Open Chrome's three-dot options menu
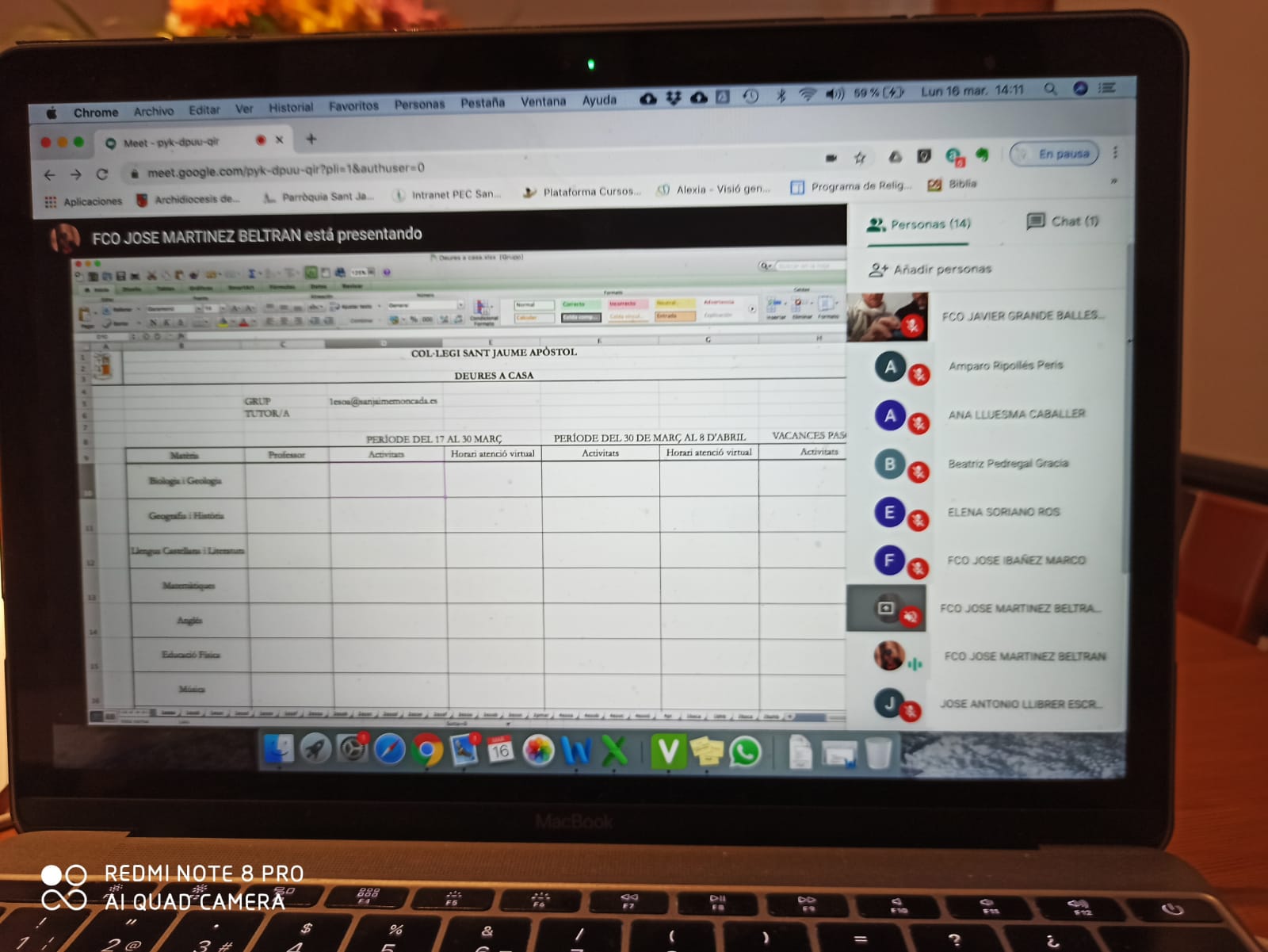Screen dimensions: 1268x952 click(x=1115, y=152)
